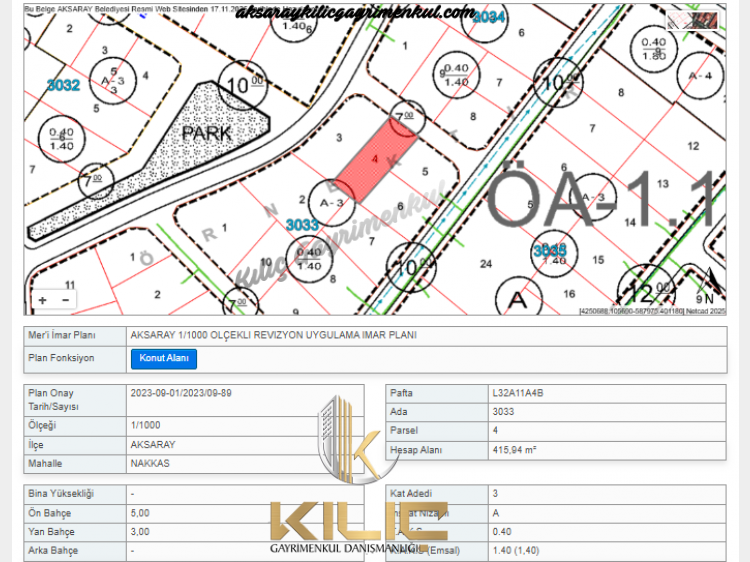Click the 12.00 road width circle marker
750x562 pixels.
click(640, 293)
